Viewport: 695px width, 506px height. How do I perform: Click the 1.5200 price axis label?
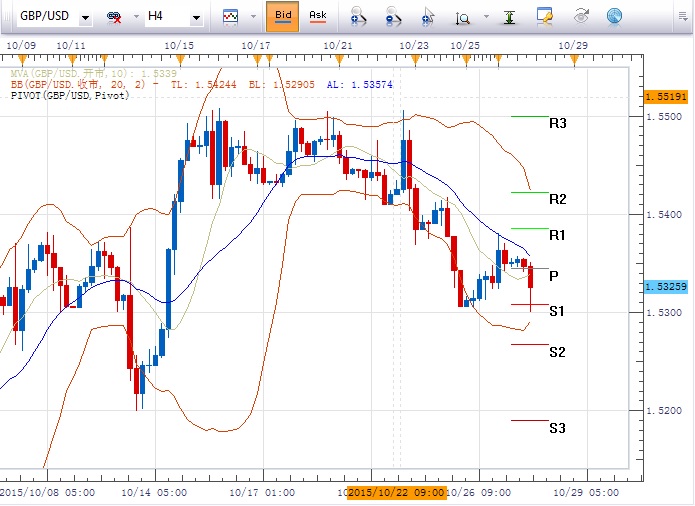pyautogui.click(x=664, y=411)
